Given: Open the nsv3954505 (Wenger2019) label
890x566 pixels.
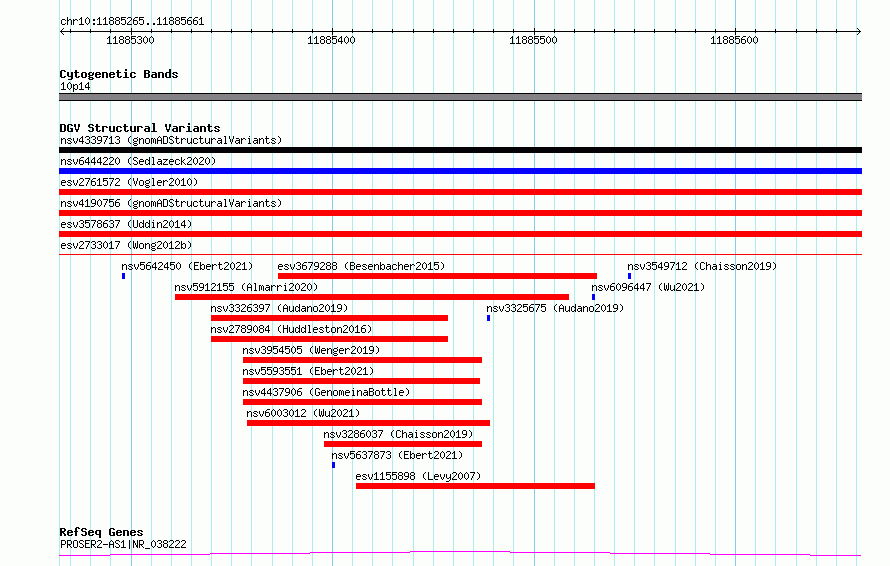Looking at the screenshot, I should [x=311, y=350].
